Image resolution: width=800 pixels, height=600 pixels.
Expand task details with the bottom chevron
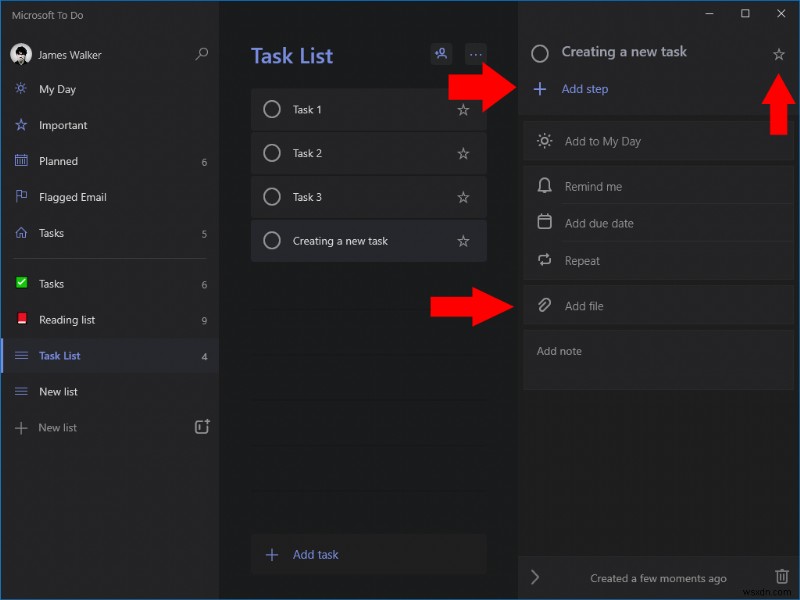pos(534,577)
